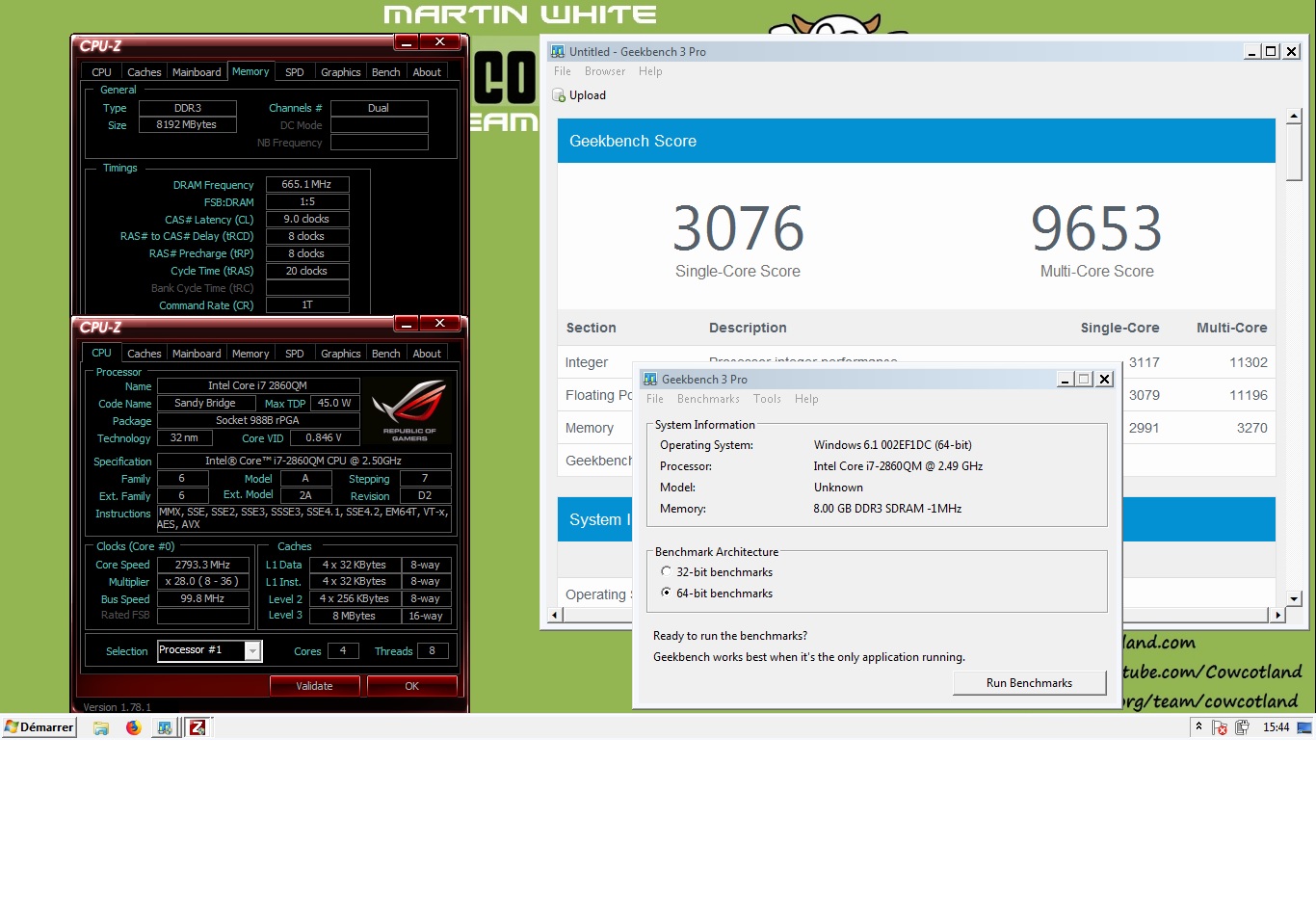Open Help menu in Untitled Geekbench window
The width and height of the screenshot is (1316, 897).
650,71
